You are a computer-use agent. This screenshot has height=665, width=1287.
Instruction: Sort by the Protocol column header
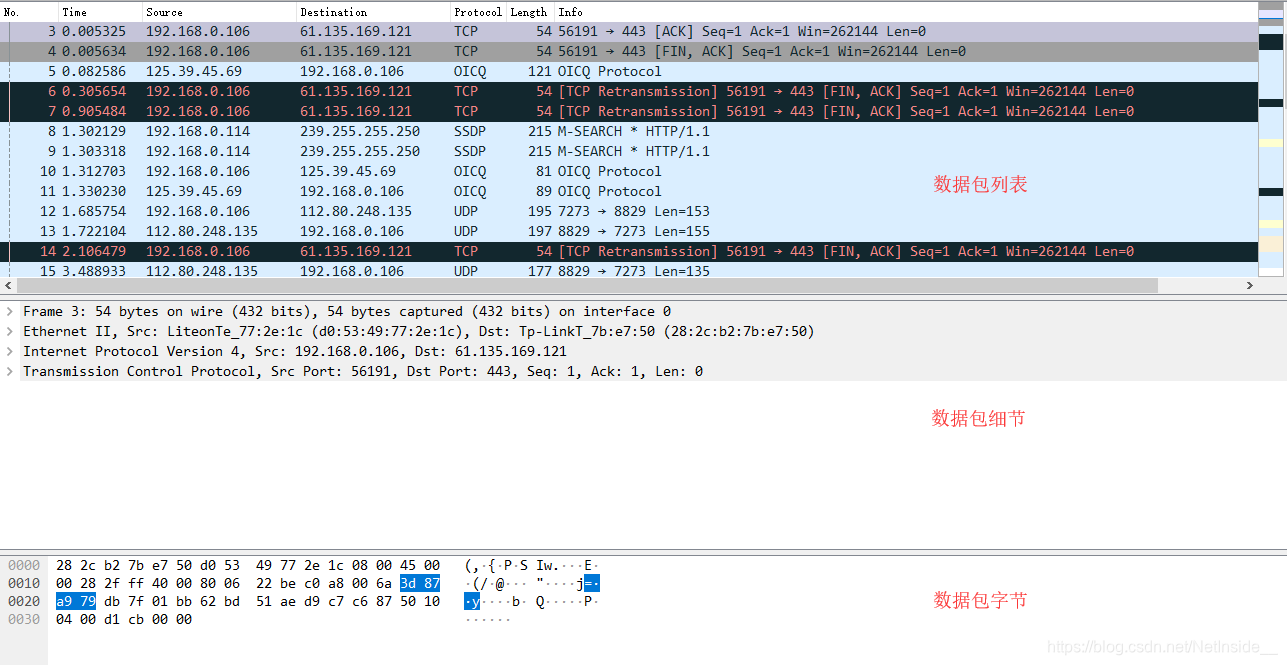tap(478, 12)
